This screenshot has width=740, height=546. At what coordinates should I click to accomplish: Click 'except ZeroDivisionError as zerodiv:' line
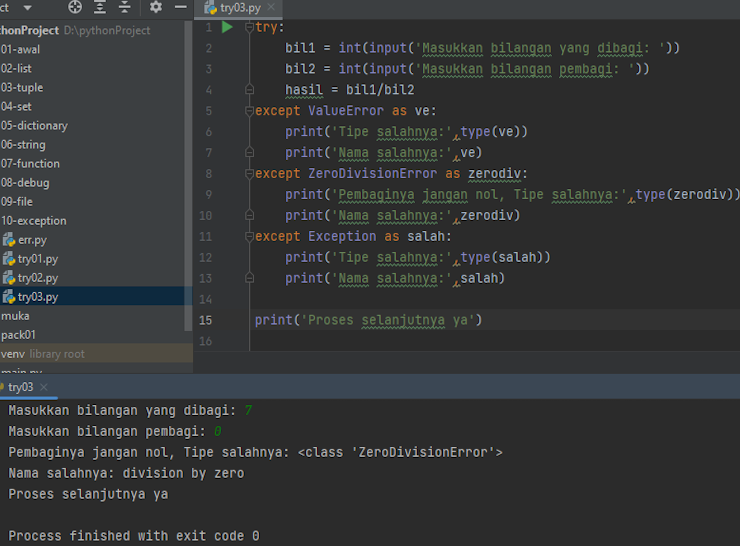pos(391,174)
